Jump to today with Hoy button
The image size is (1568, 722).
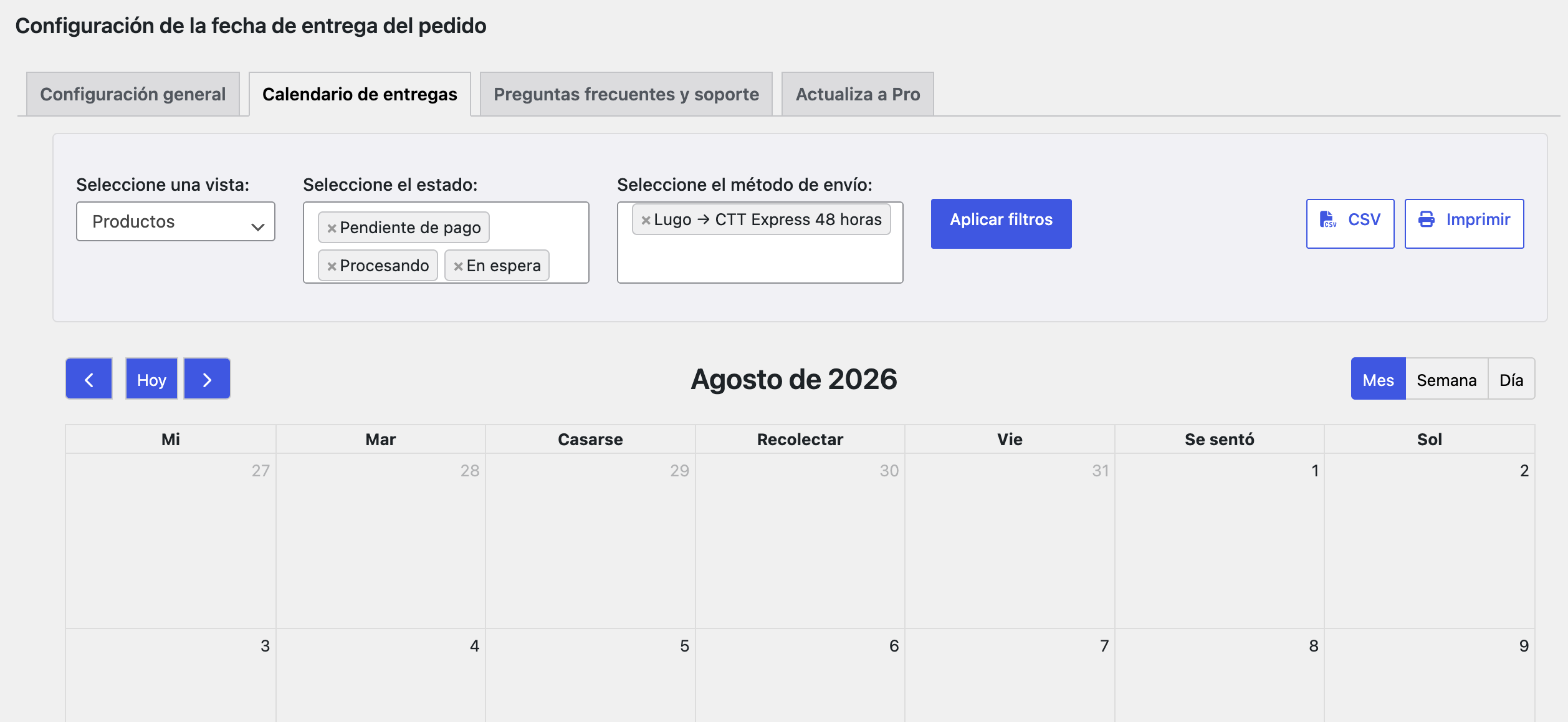(x=151, y=379)
